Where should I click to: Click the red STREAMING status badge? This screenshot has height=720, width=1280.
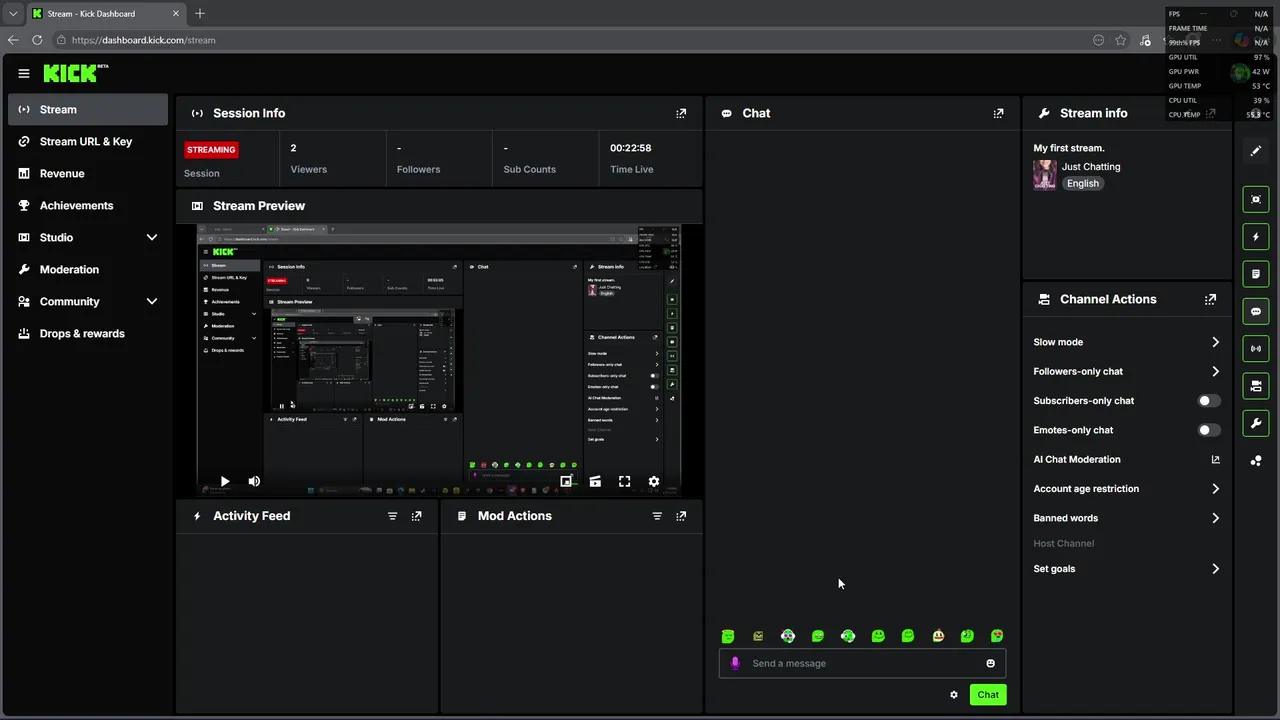coord(211,150)
